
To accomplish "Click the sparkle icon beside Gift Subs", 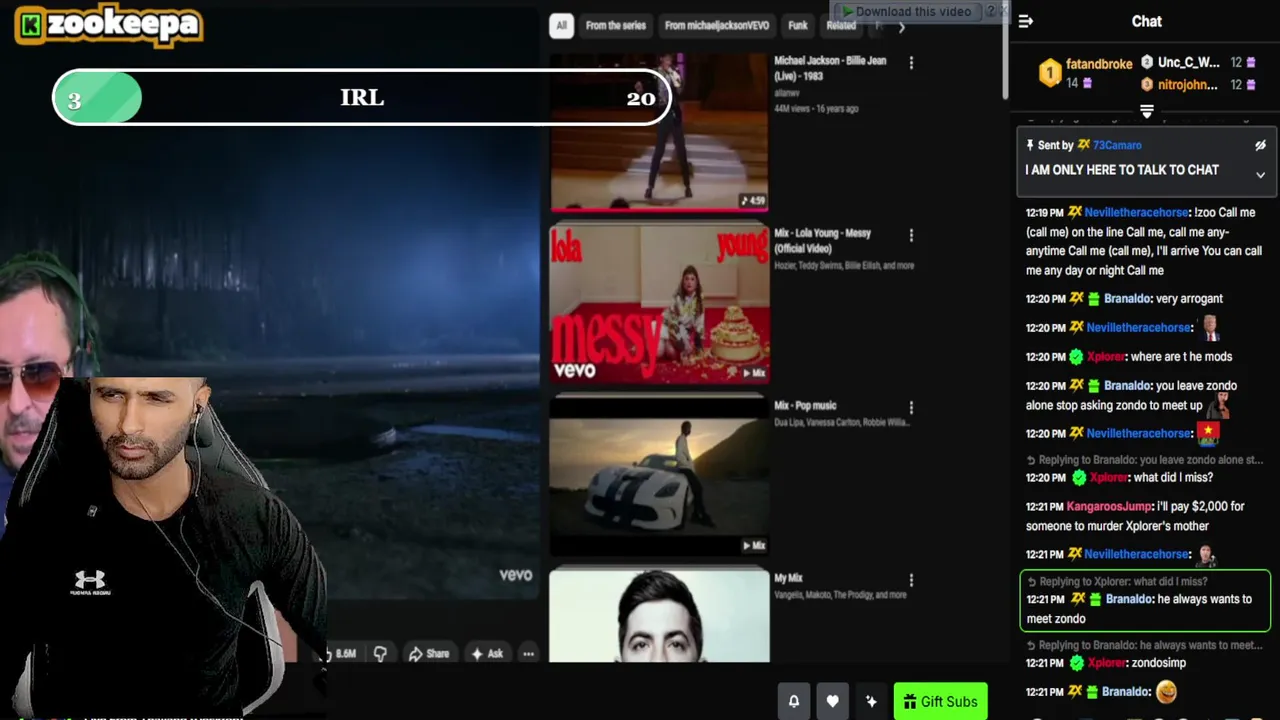I will (871, 701).
